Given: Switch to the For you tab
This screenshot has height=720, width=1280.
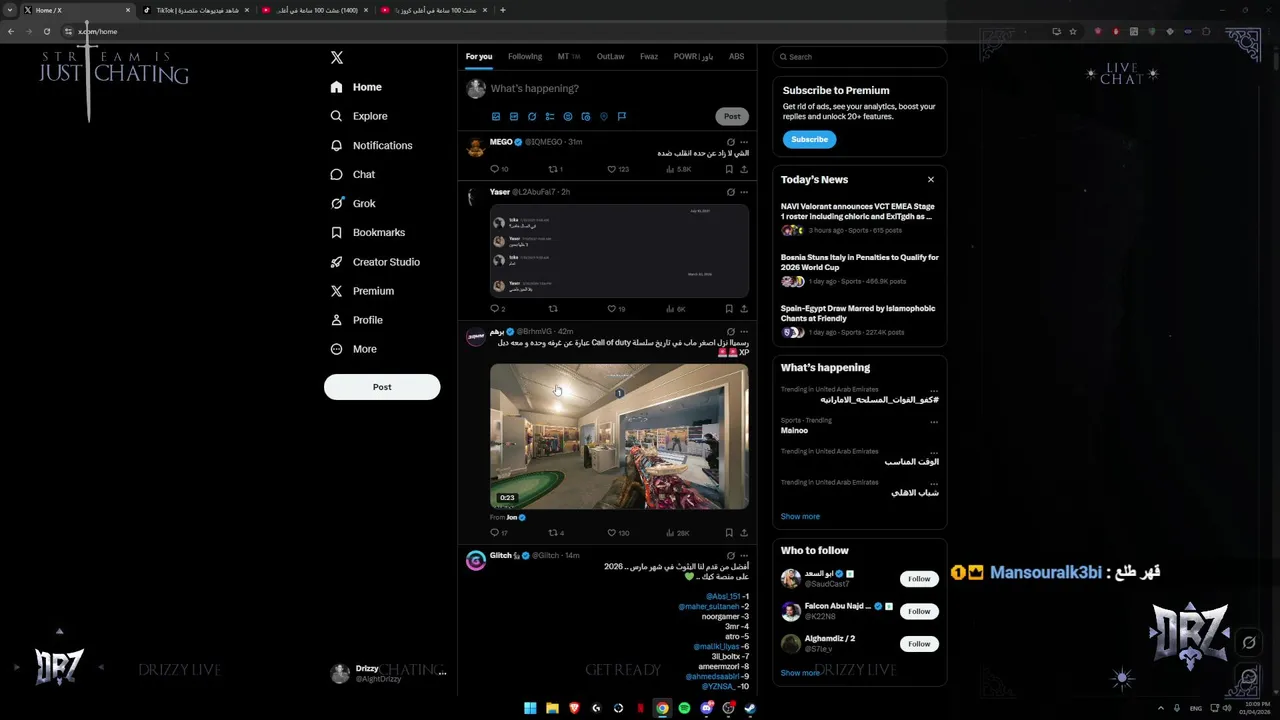Looking at the screenshot, I should [x=479, y=57].
